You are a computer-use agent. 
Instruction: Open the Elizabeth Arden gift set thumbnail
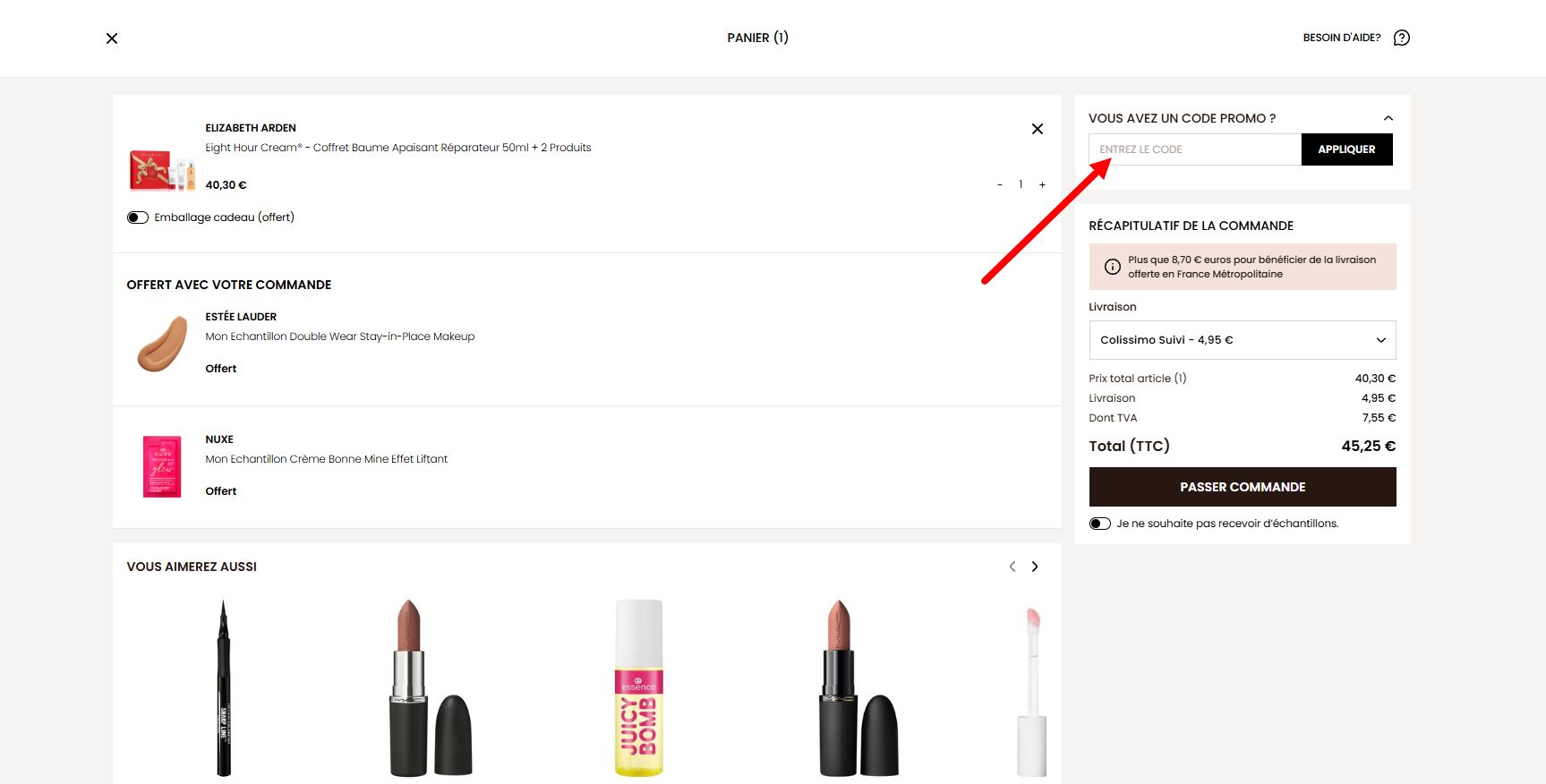(x=163, y=170)
